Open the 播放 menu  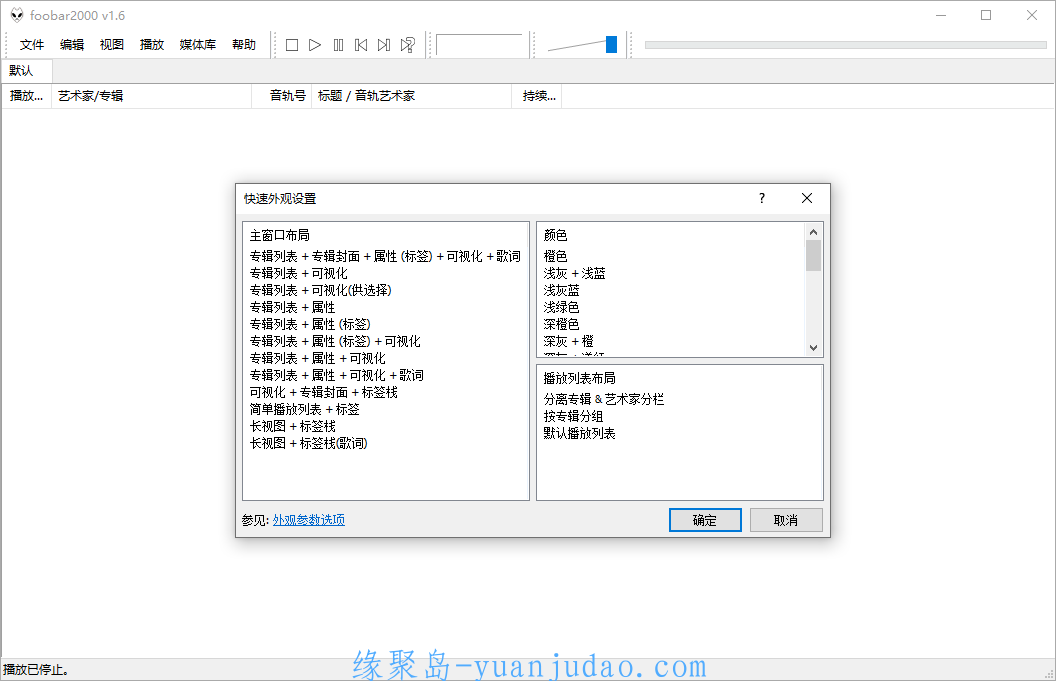(152, 45)
